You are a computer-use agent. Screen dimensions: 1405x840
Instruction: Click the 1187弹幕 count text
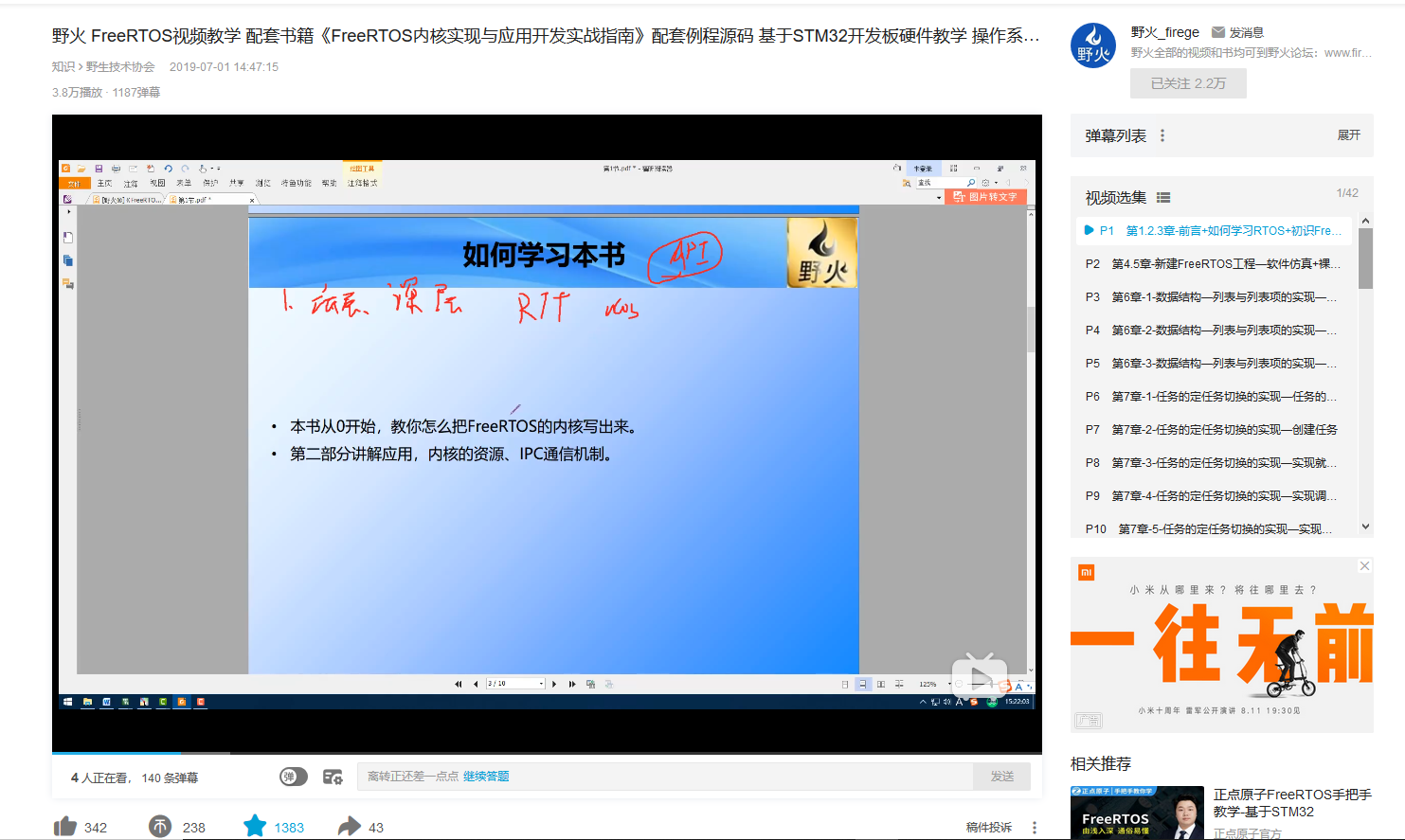[136, 93]
